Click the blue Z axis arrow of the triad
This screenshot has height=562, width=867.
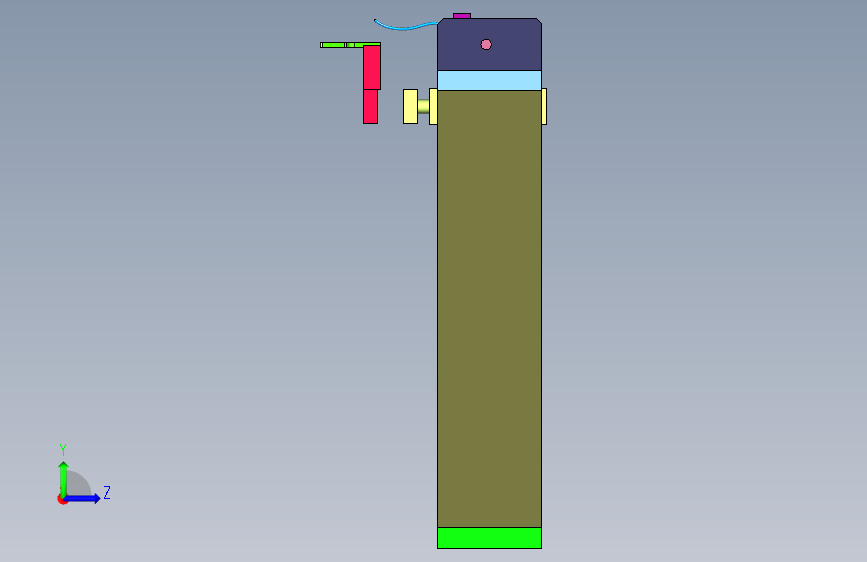[x=83, y=498]
